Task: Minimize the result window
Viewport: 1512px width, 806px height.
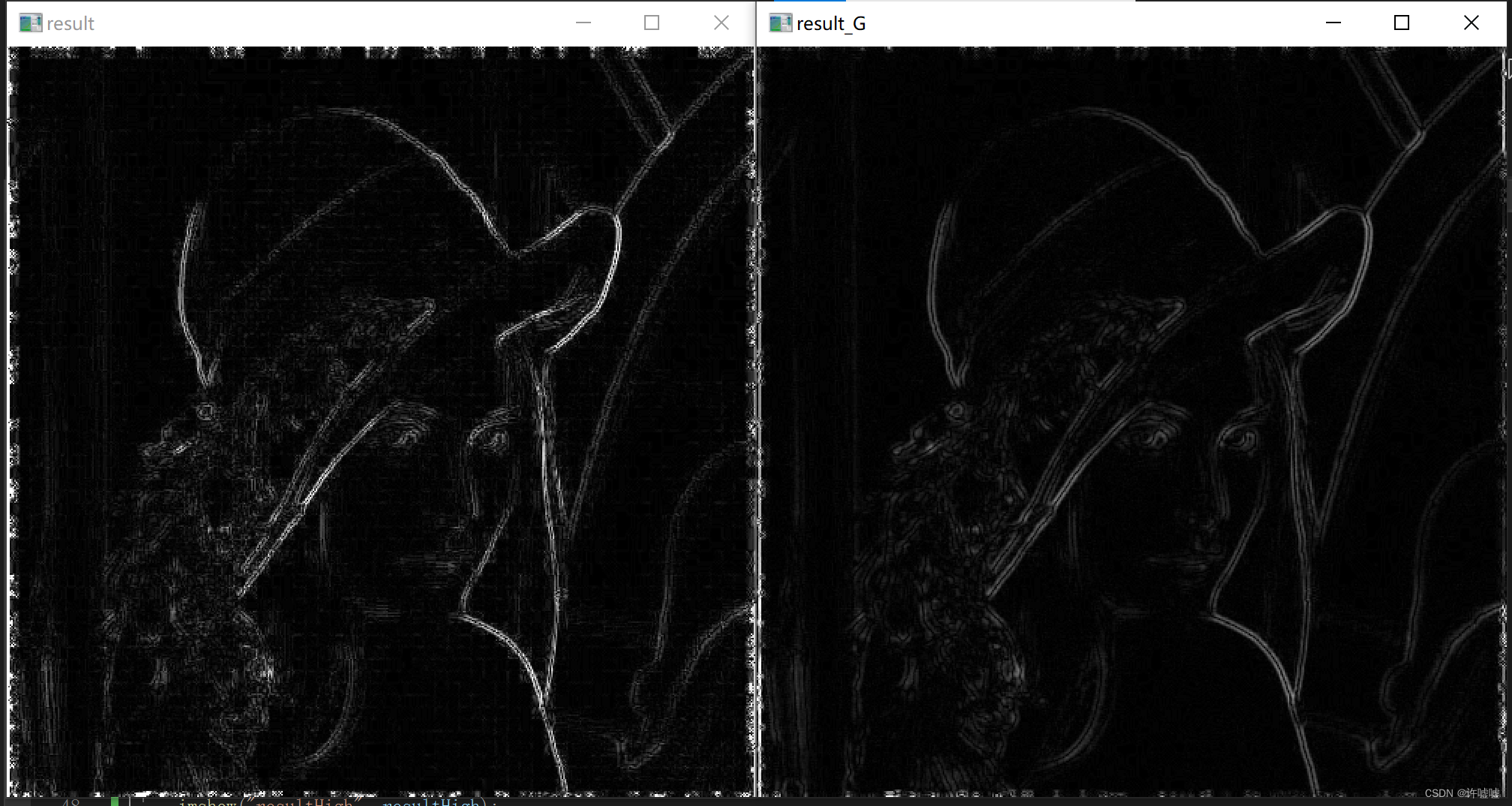Action: [583, 23]
